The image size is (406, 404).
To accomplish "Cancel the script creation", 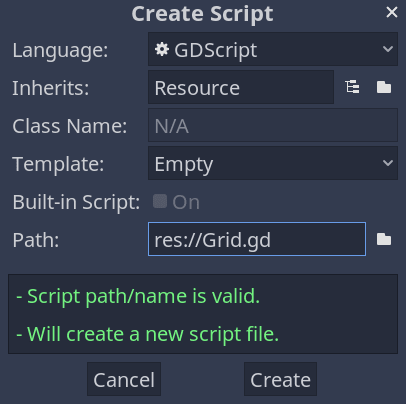I will point(124,379).
